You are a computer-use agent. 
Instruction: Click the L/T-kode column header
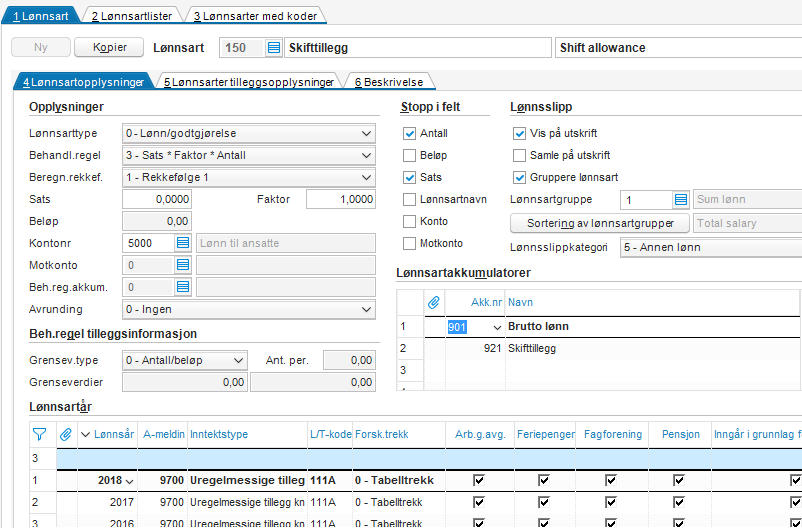pos(330,434)
